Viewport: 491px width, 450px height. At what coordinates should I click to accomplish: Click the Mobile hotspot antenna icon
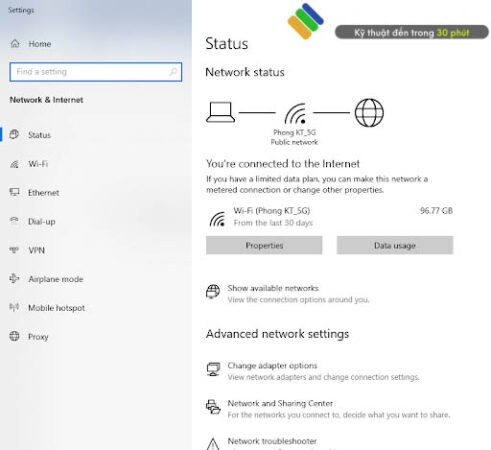14,307
